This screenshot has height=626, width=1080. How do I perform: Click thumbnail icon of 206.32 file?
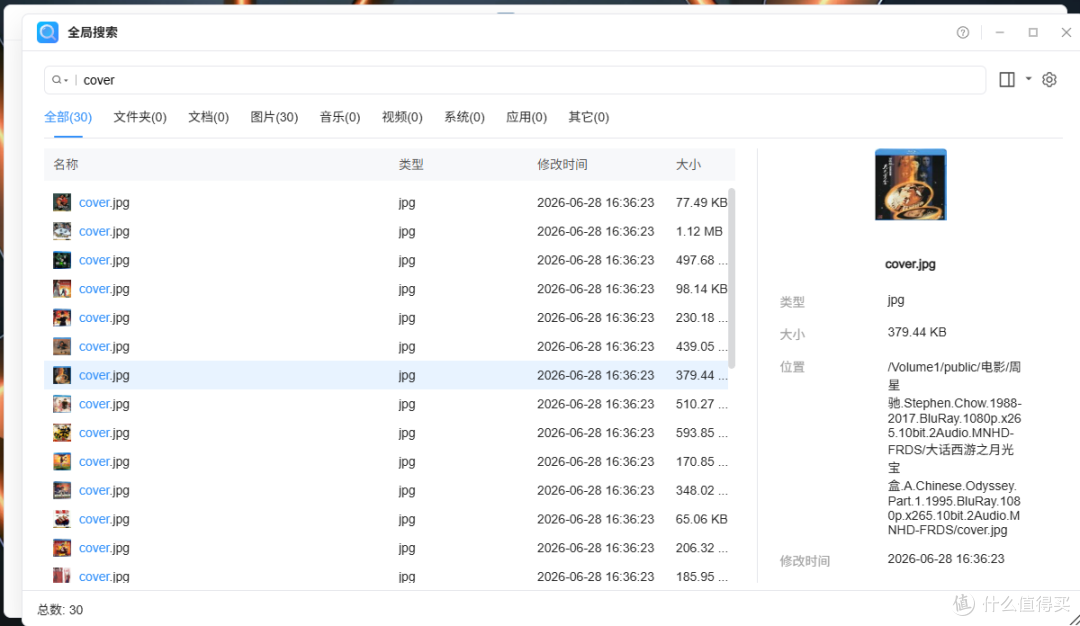coord(62,548)
